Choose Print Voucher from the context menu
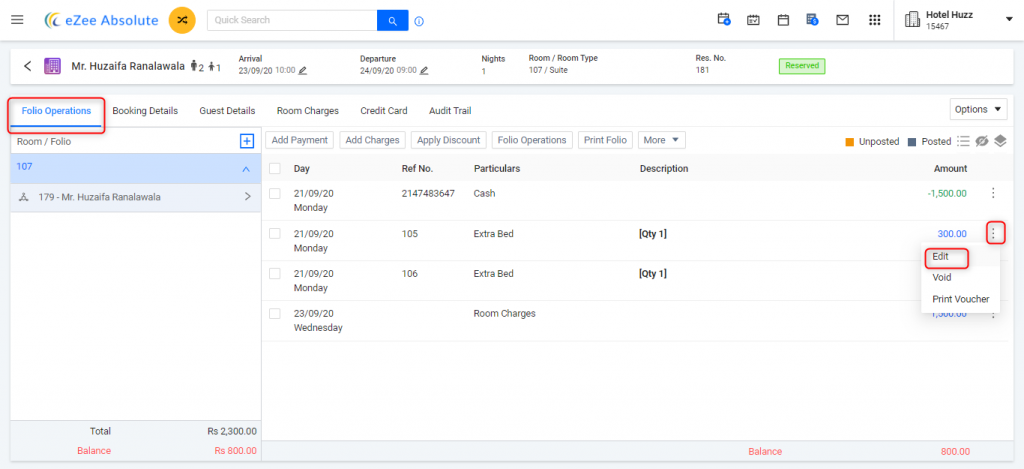1024x469 pixels. coord(960,299)
